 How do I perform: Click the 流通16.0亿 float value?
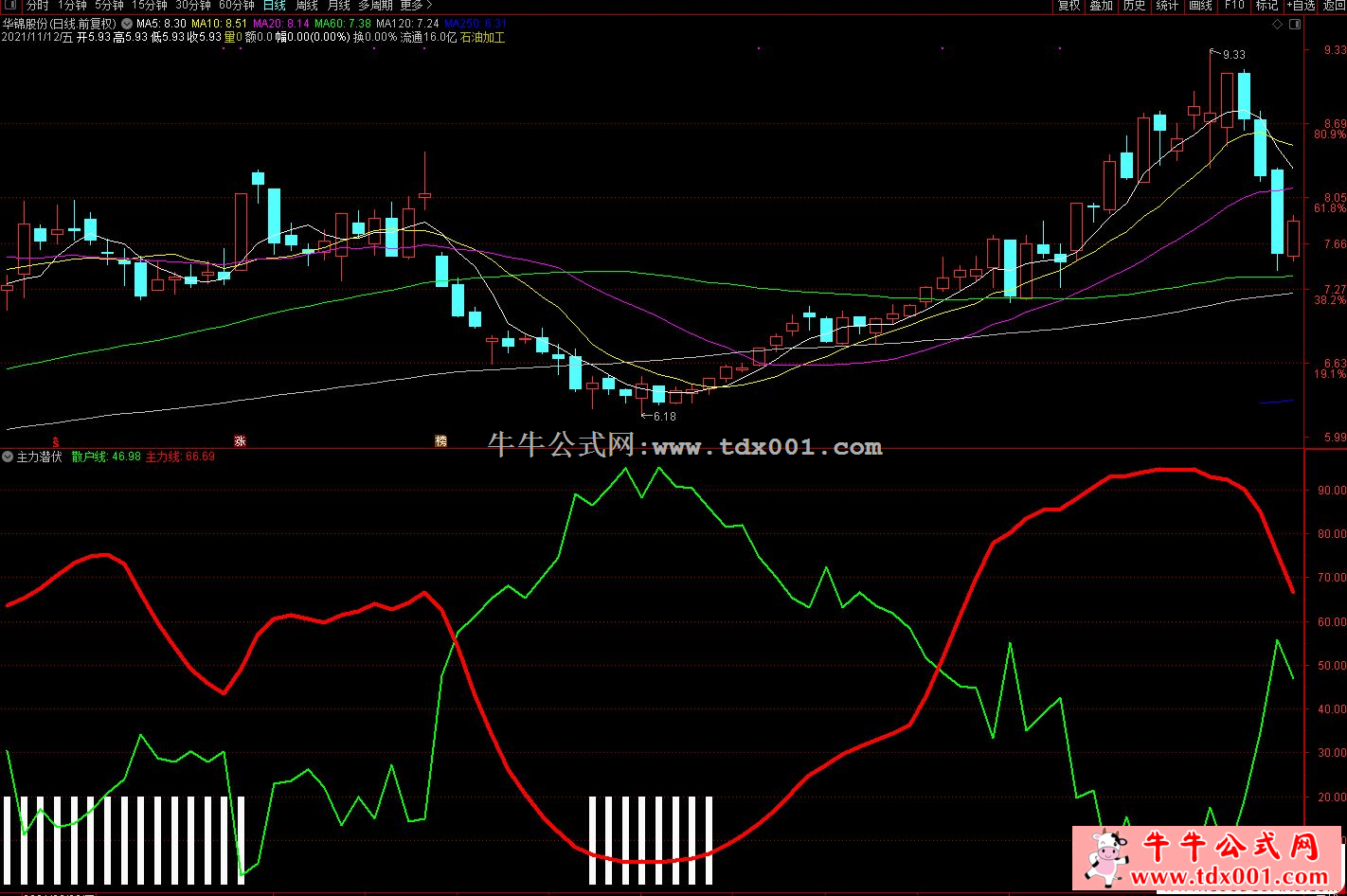429,38
